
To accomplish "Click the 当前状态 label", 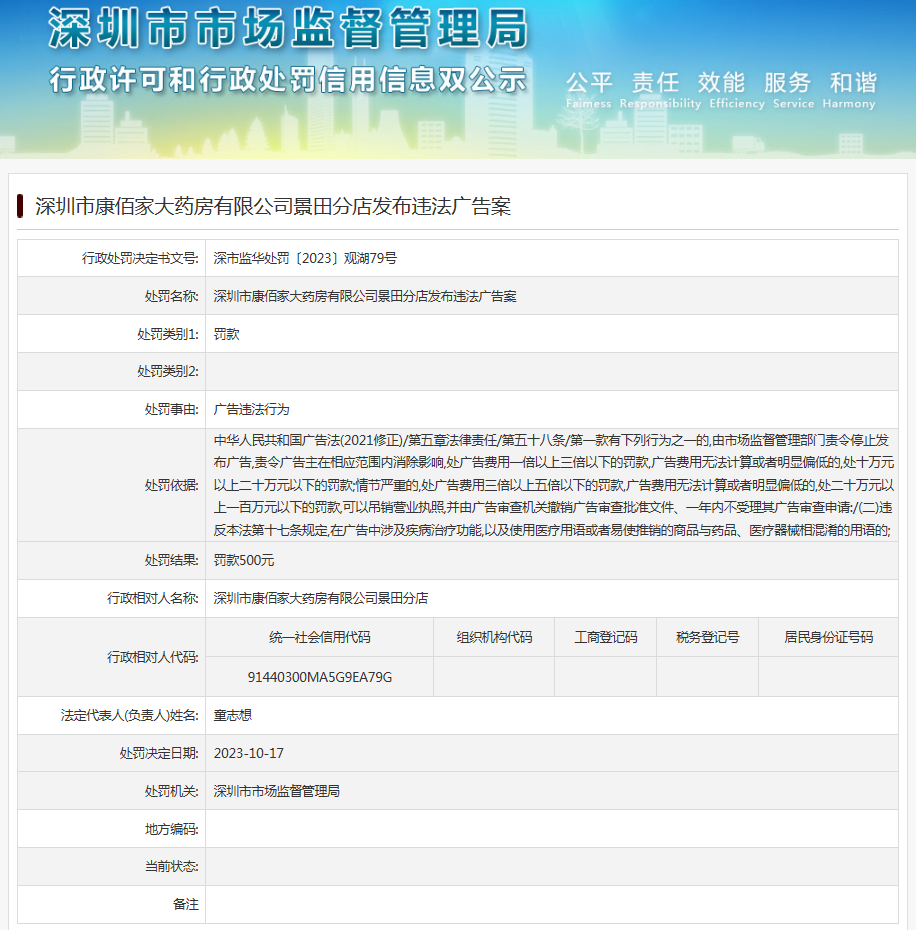I will pyautogui.click(x=171, y=867).
